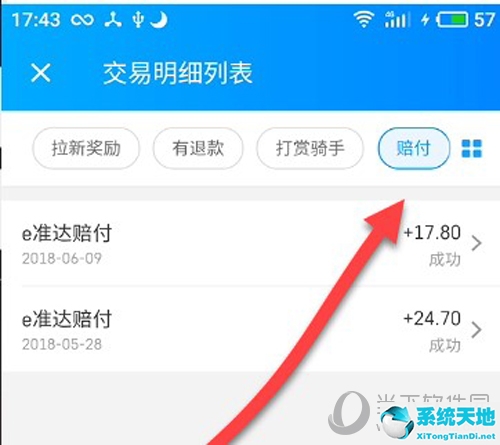Screen dimensions: 500x445
Task: Tap the Wi-Fi status icon
Action: pyautogui.click(x=364, y=19)
